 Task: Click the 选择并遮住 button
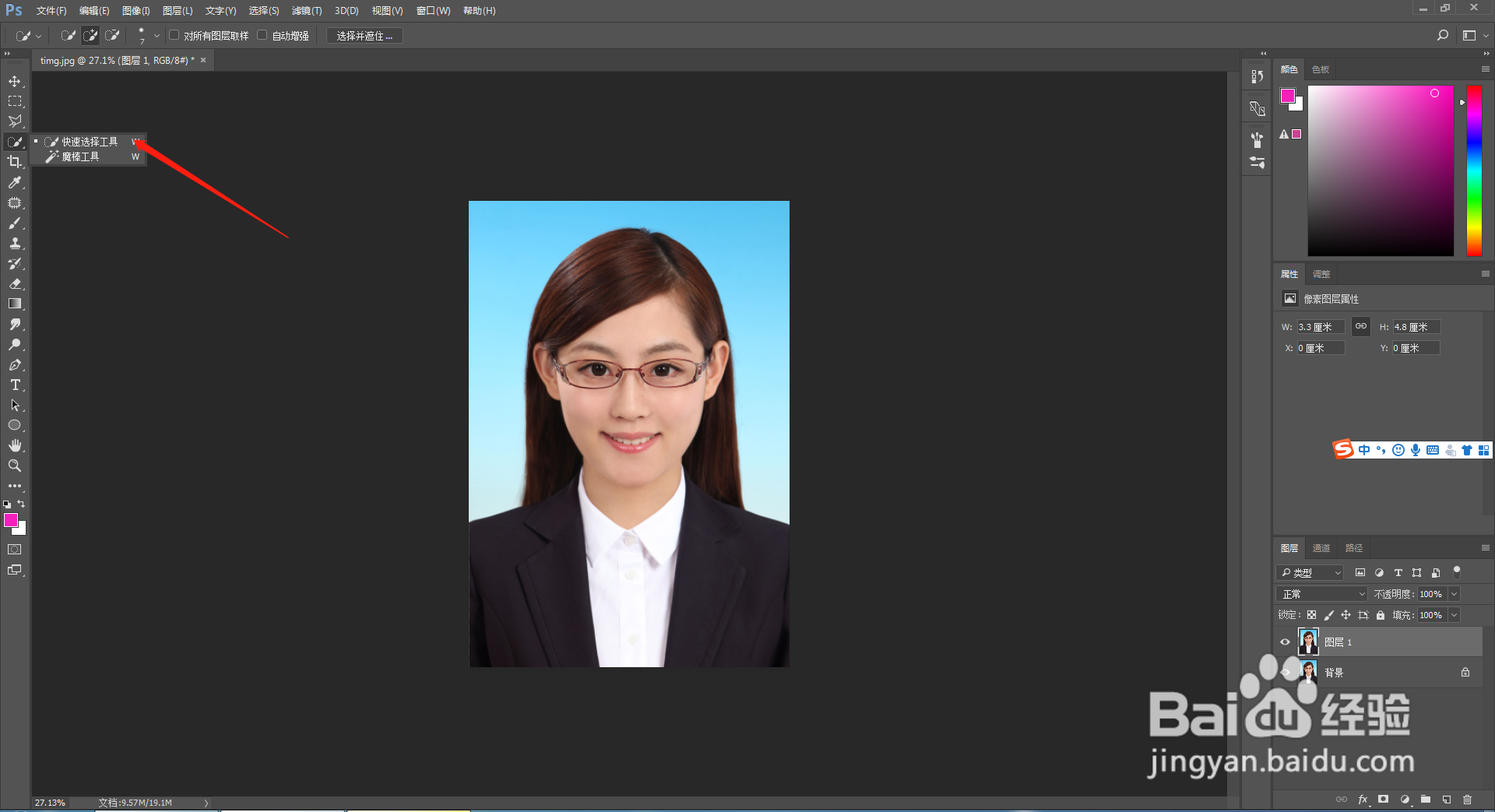pos(364,36)
